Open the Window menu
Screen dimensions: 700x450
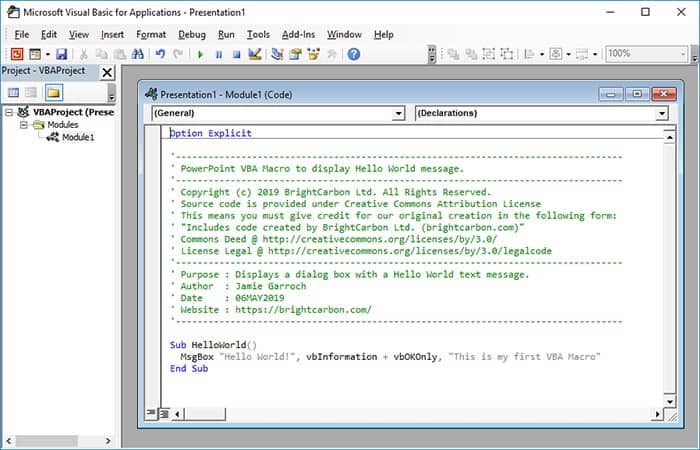(x=344, y=34)
